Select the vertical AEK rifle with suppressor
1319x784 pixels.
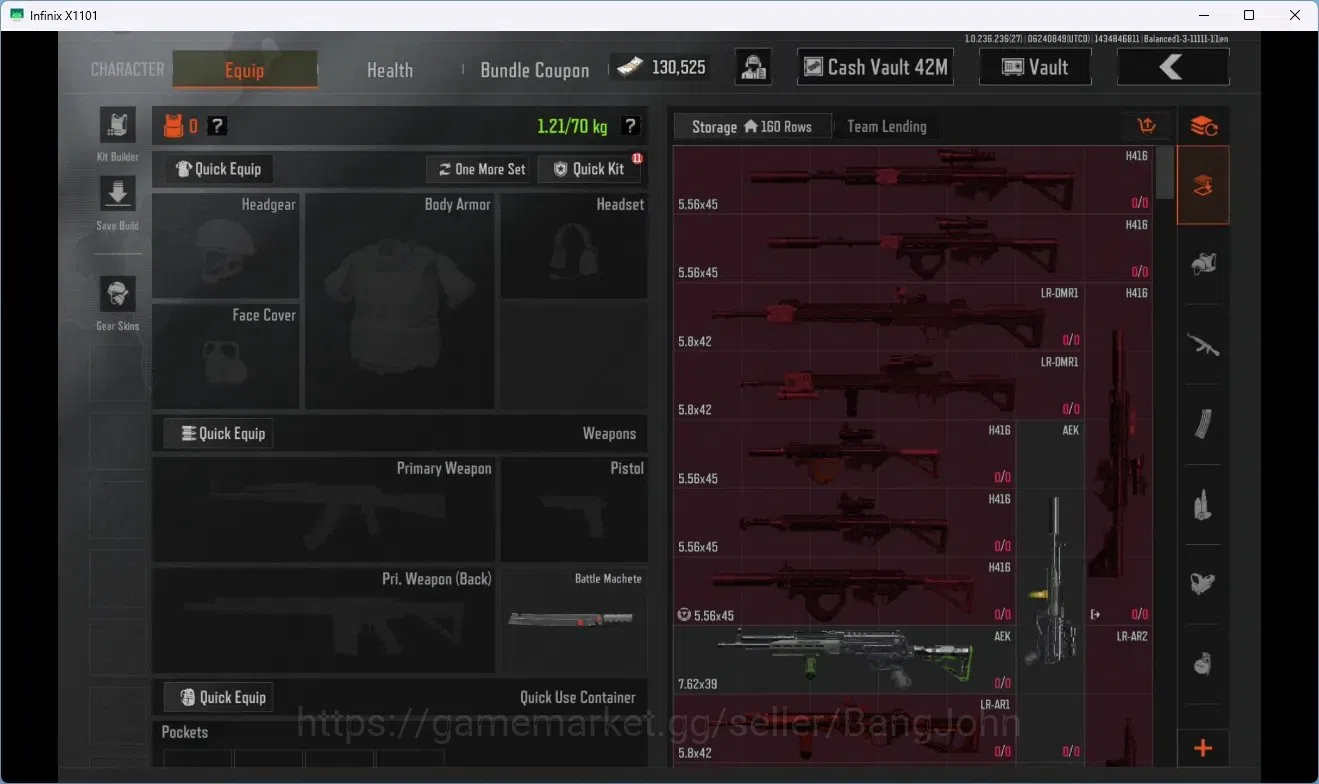point(1051,557)
